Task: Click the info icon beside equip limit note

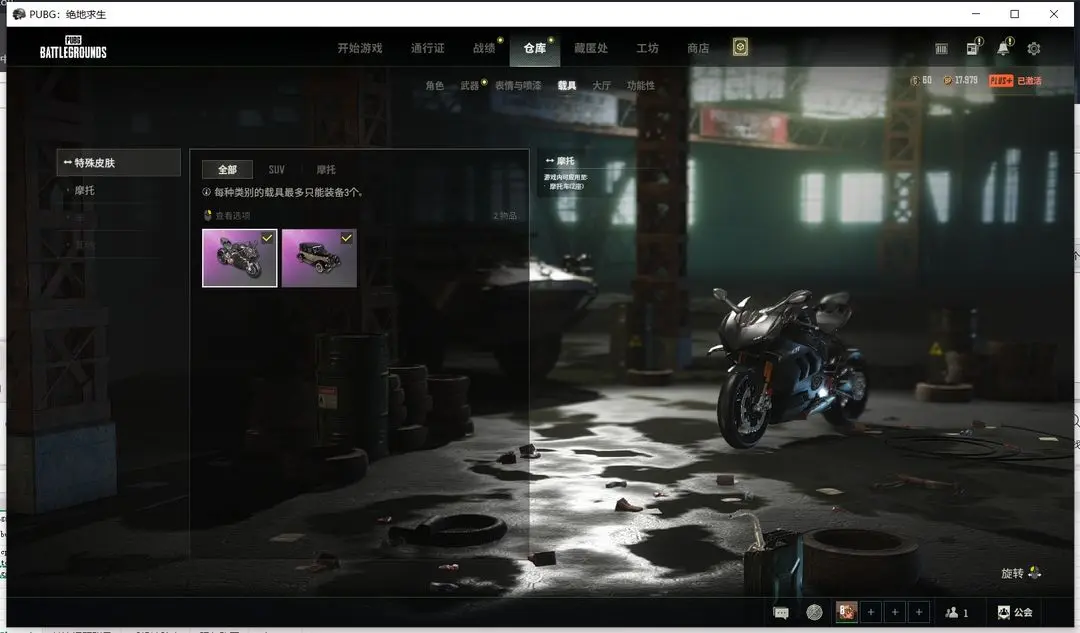Action: click(206, 192)
